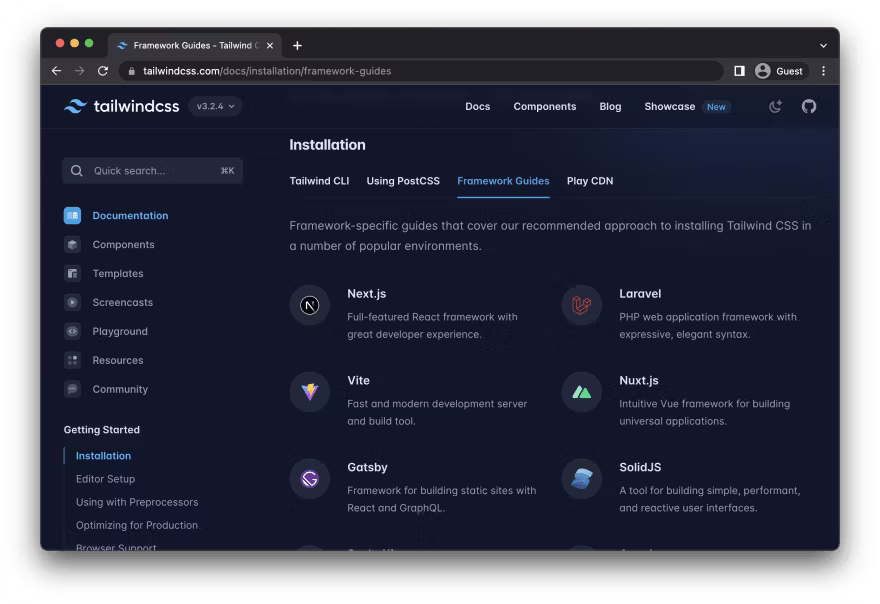Screen dimensions: 880x604
Task: Click the Tailwind CSS logo icon
Action: [76, 106]
